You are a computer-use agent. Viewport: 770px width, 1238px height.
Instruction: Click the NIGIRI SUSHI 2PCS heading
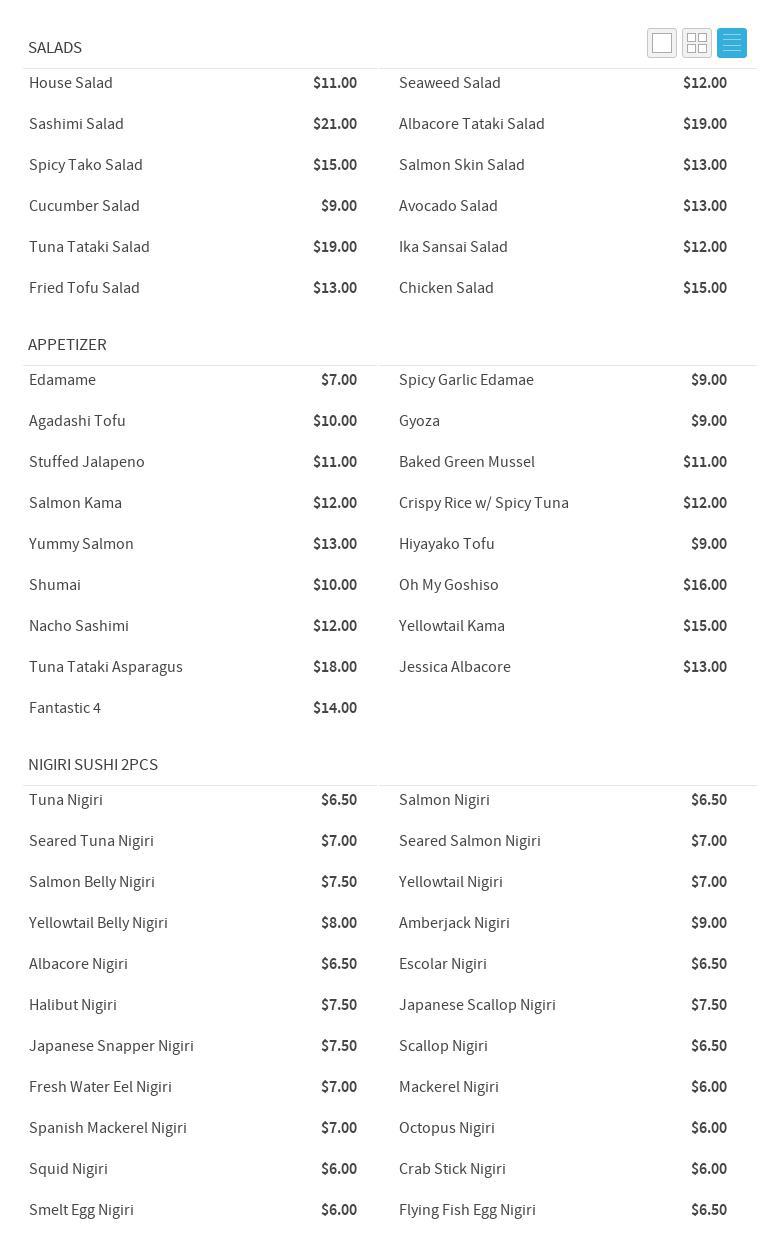93,765
